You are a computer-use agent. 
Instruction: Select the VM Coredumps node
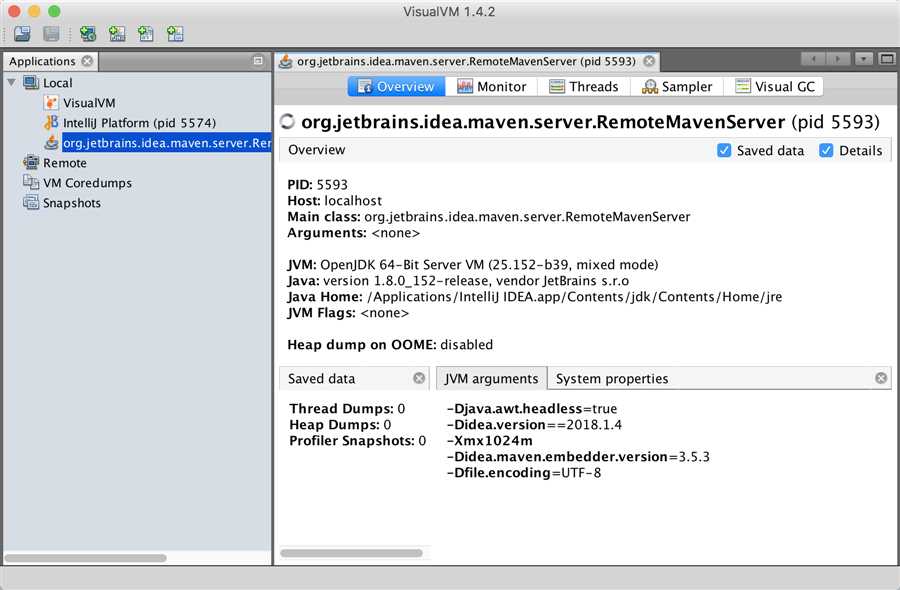click(87, 183)
